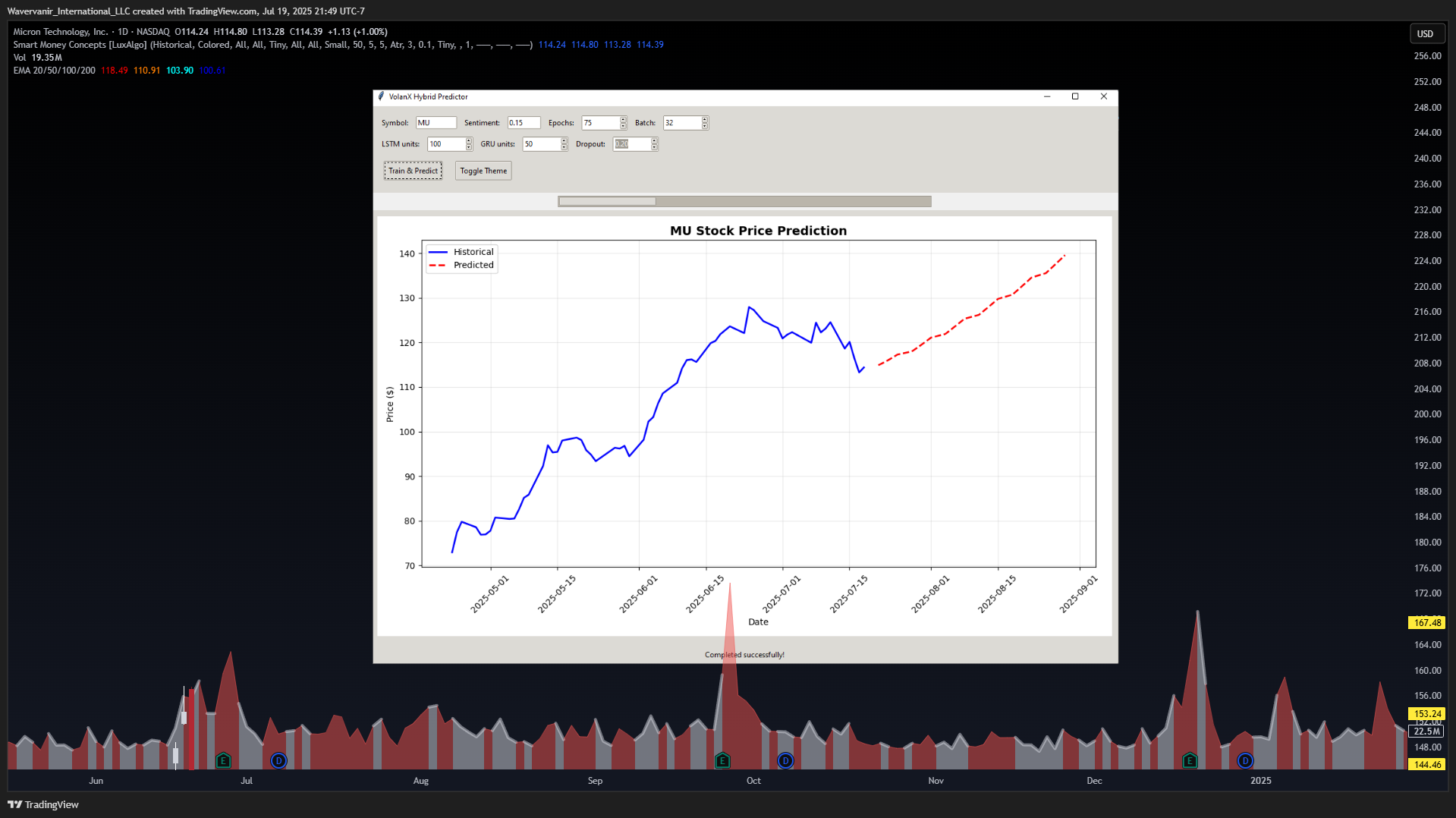
Task: Click the yellow 144.46 price label
Action: tap(1426, 765)
